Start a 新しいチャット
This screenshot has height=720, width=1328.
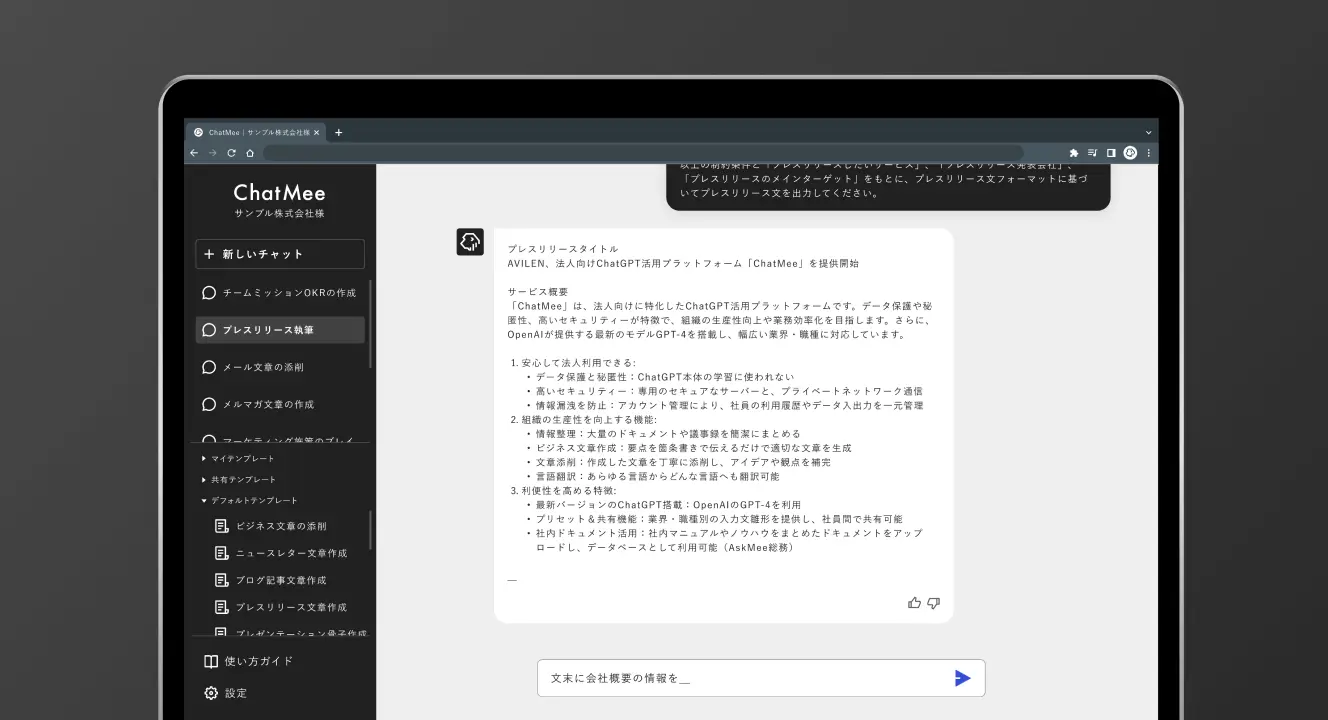280,254
